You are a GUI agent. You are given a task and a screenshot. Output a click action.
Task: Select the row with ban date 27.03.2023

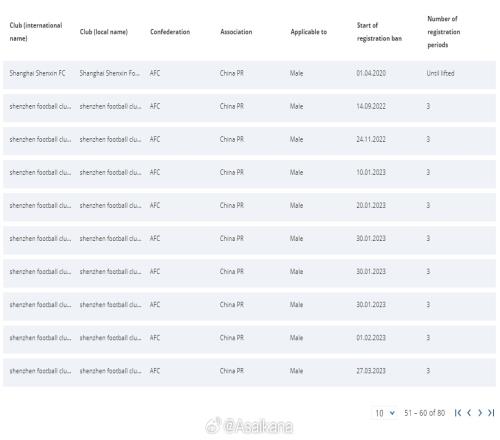249,372
